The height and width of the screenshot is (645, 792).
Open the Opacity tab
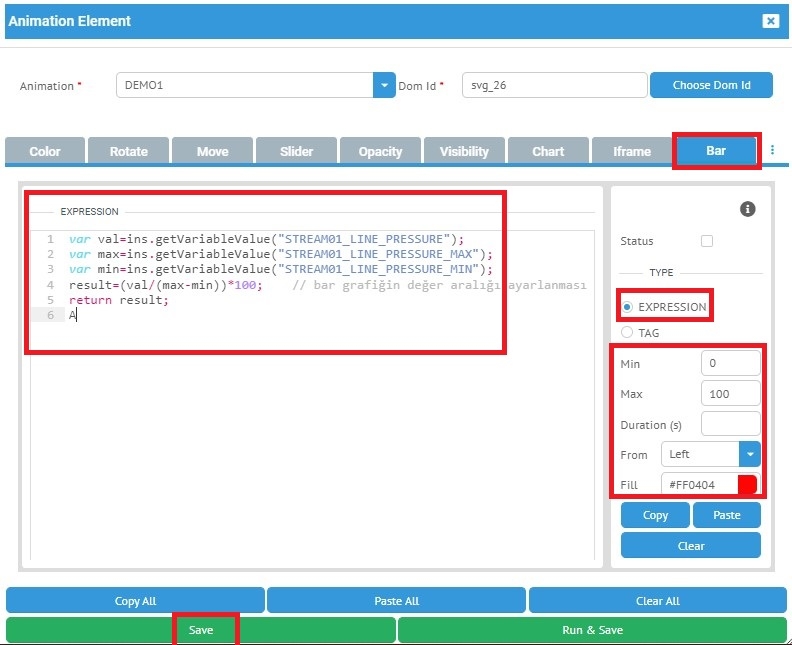point(380,151)
